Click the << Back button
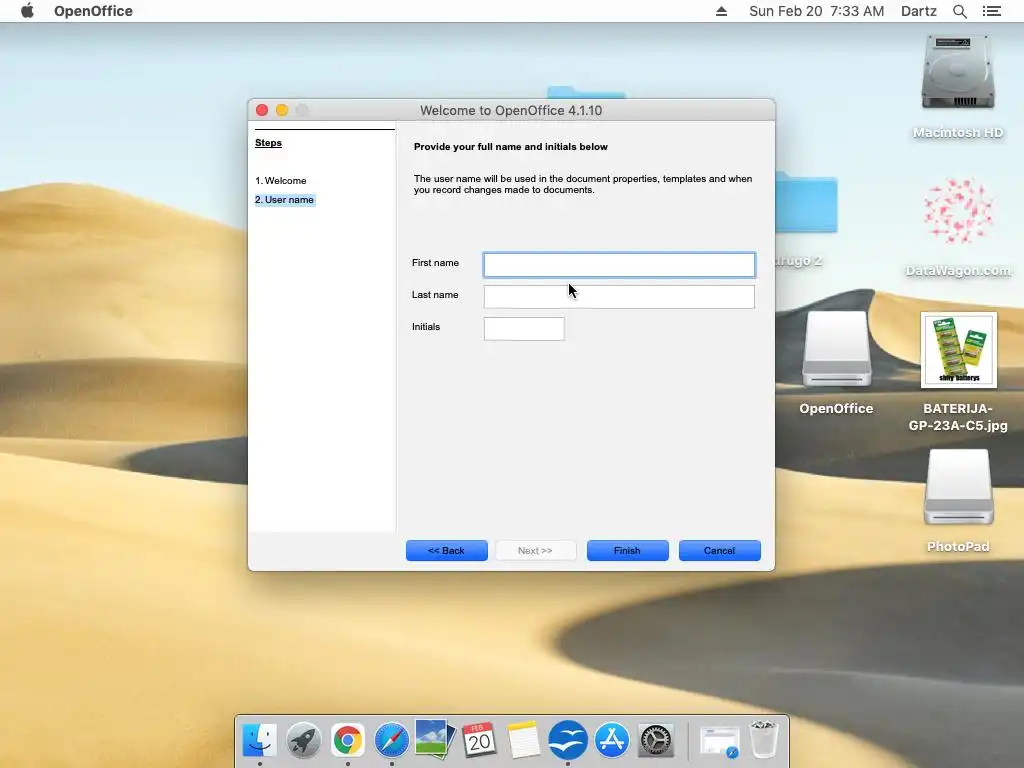This screenshot has height=768, width=1024. (x=447, y=551)
